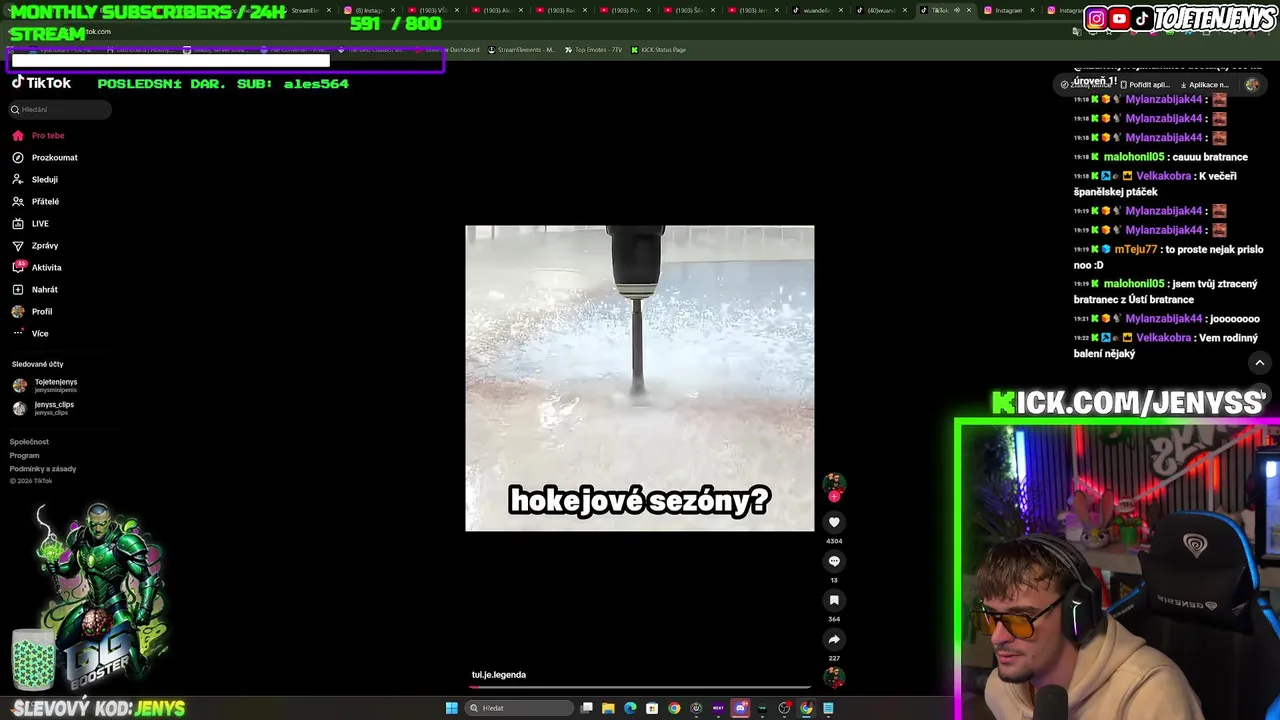Go to previous video with up chevron
1280x720 pixels.
click(1260, 363)
